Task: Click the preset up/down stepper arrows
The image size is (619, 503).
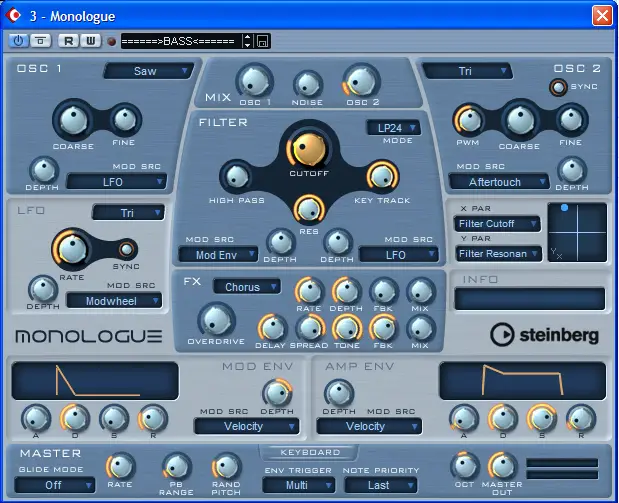Action: [x=247, y=41]
